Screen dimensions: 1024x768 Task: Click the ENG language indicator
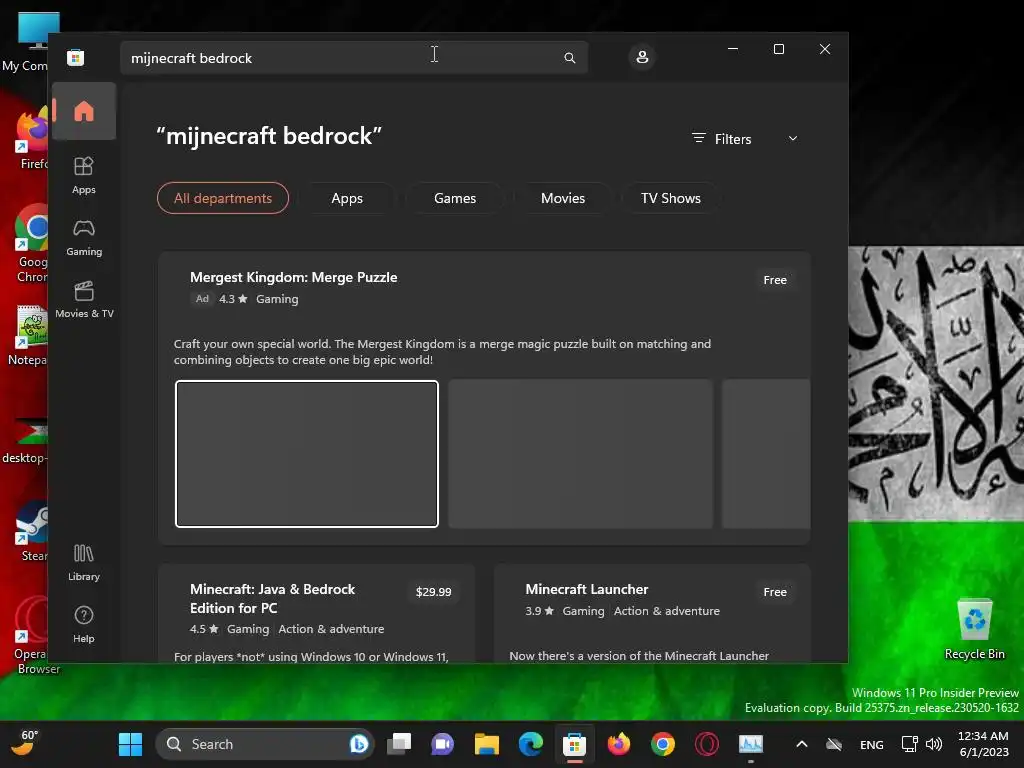872,744
